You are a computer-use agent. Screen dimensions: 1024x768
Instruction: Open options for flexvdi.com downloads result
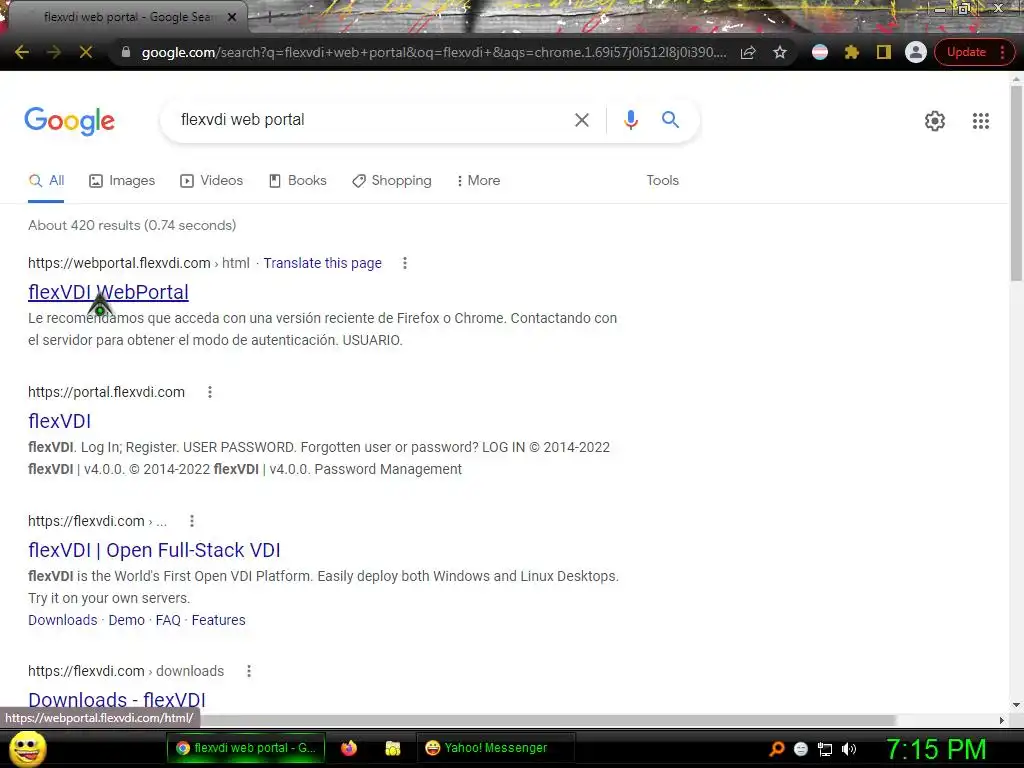tap(249, 671)
